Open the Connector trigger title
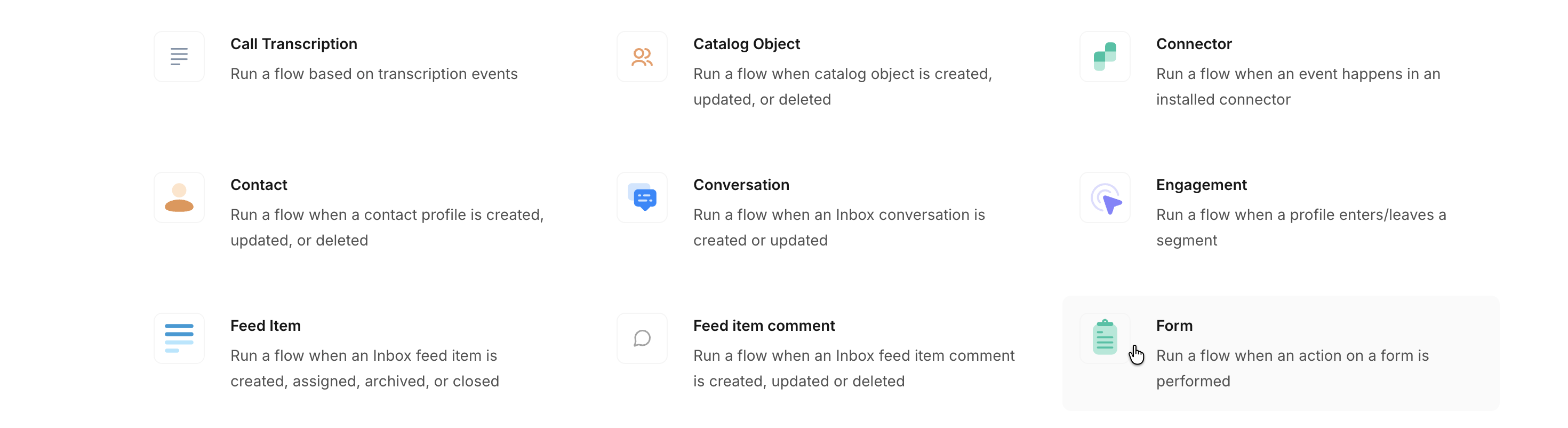 [x=1194, y=44]
